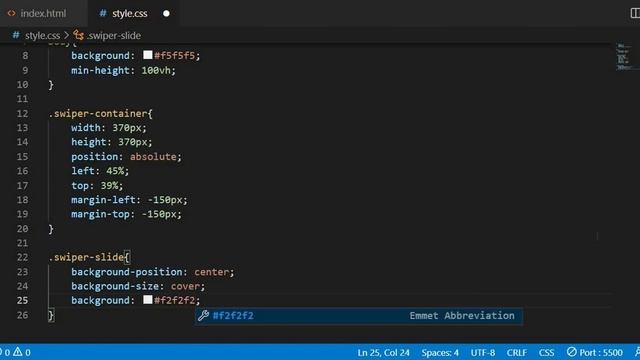Open the #f2f2f2 color swatch on line 25
Viewport: 640px width, 360px height.
[148, 300]
